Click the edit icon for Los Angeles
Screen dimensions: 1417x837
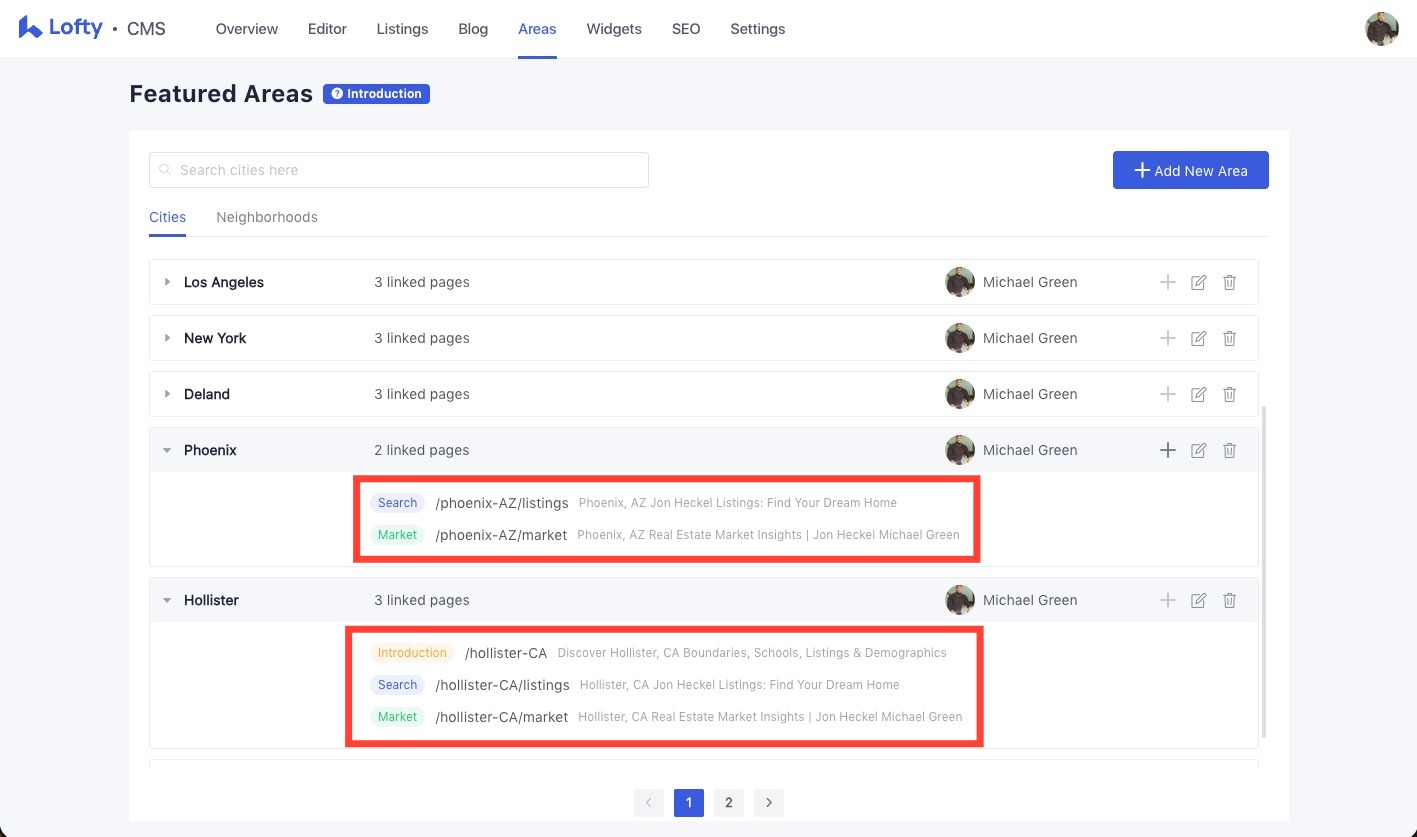pos(1198,283)
